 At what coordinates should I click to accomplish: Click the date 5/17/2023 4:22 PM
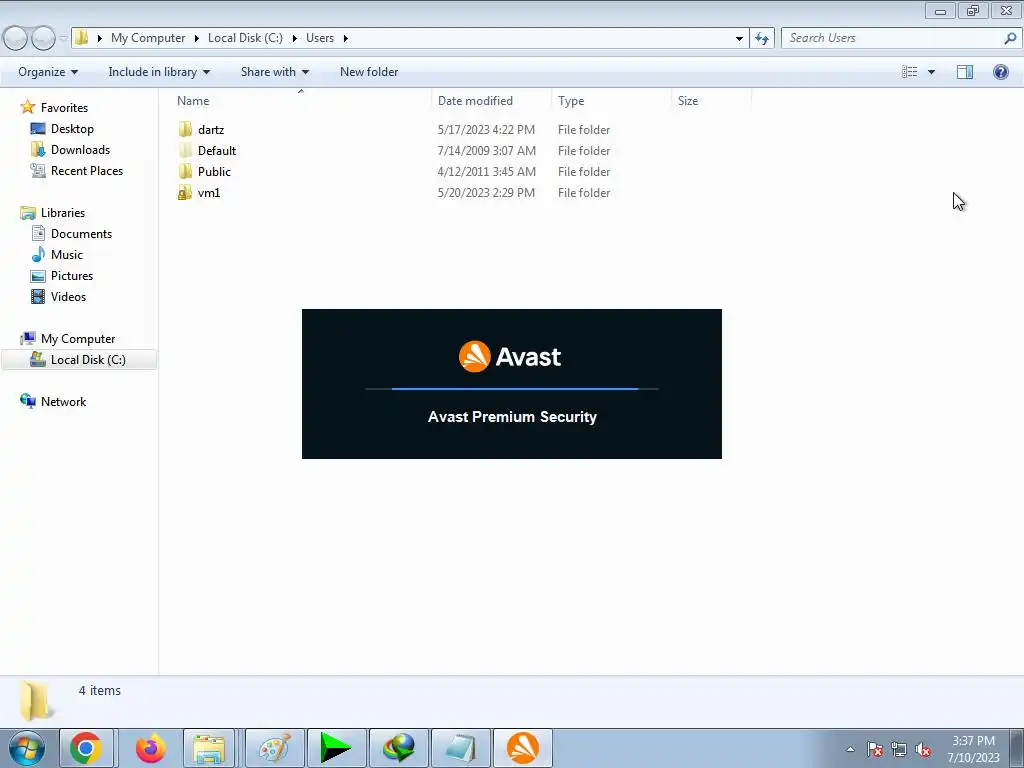point(486,130)
